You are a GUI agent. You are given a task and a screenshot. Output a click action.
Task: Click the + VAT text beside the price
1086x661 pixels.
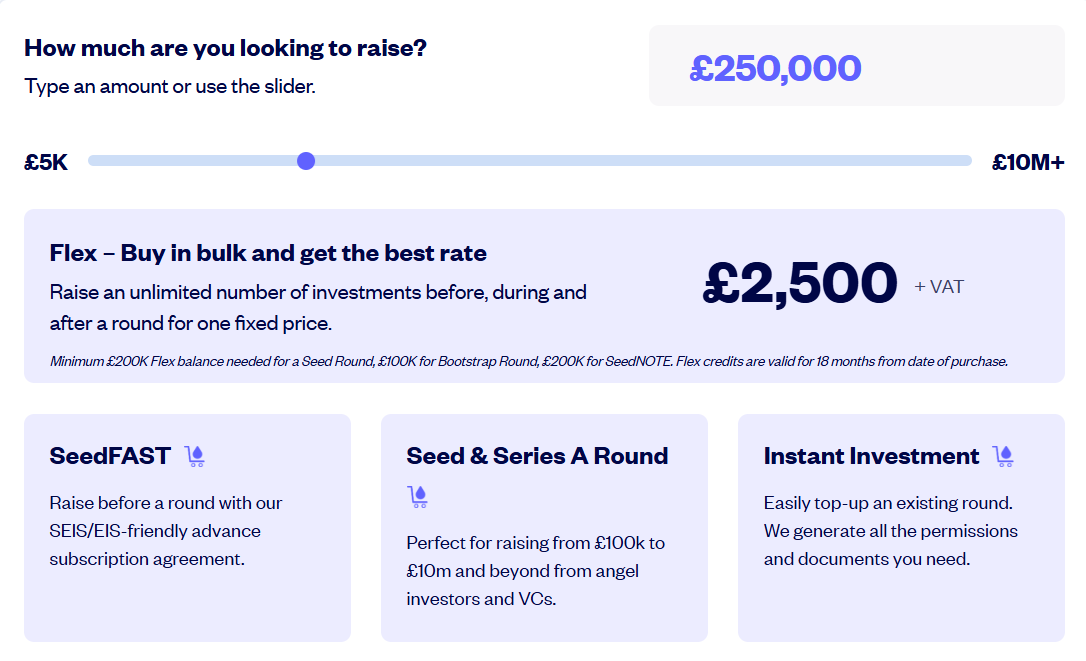(938, 287)
